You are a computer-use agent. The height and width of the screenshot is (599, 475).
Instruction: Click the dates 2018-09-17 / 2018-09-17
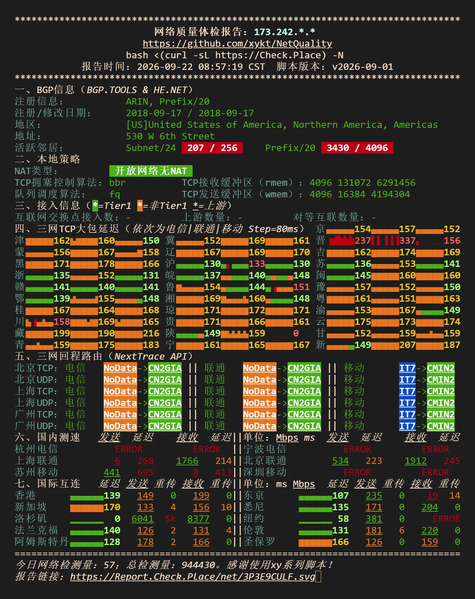pyautogui.click(x=190, y=113)
